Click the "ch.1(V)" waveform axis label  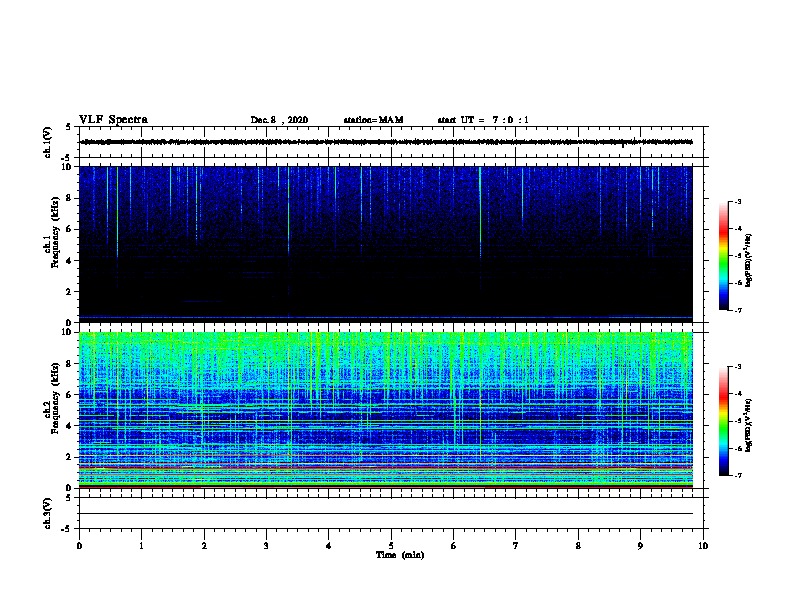coord(47,142)
